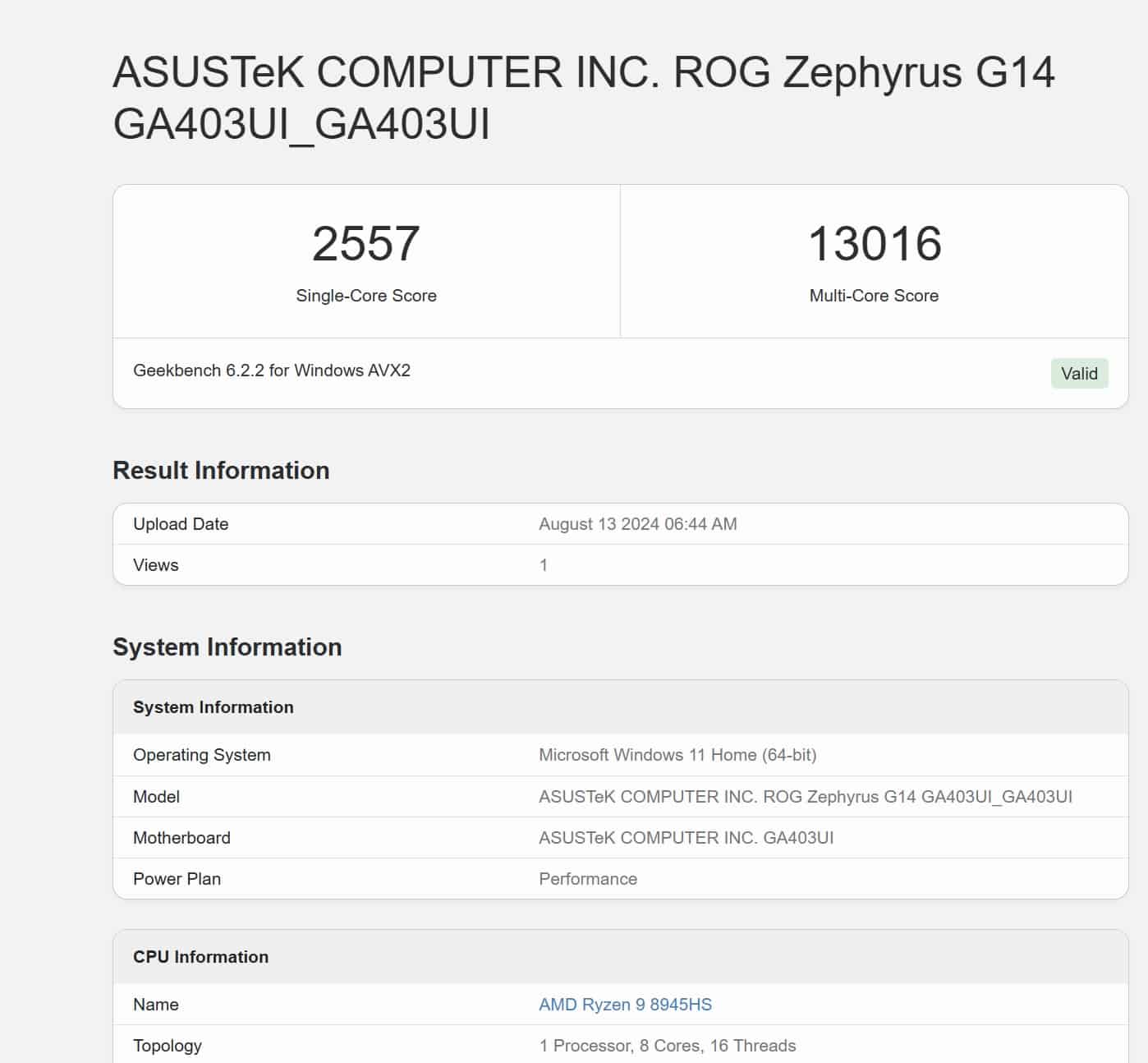Image resolution: width=1148 pixels, height=1063 pixels.
Task: Click the ROG Zephyrus G14 page title
Action: 583,98
